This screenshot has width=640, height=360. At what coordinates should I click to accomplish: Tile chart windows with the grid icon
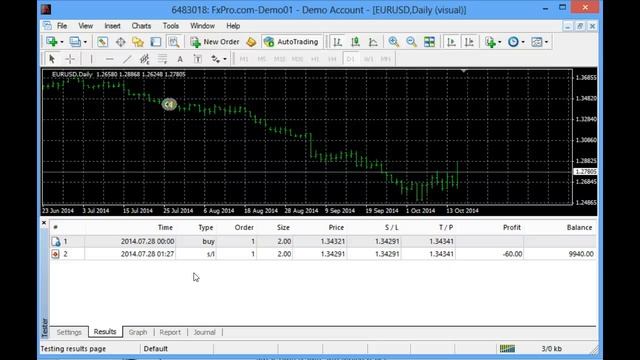click(x=429, y=42)
